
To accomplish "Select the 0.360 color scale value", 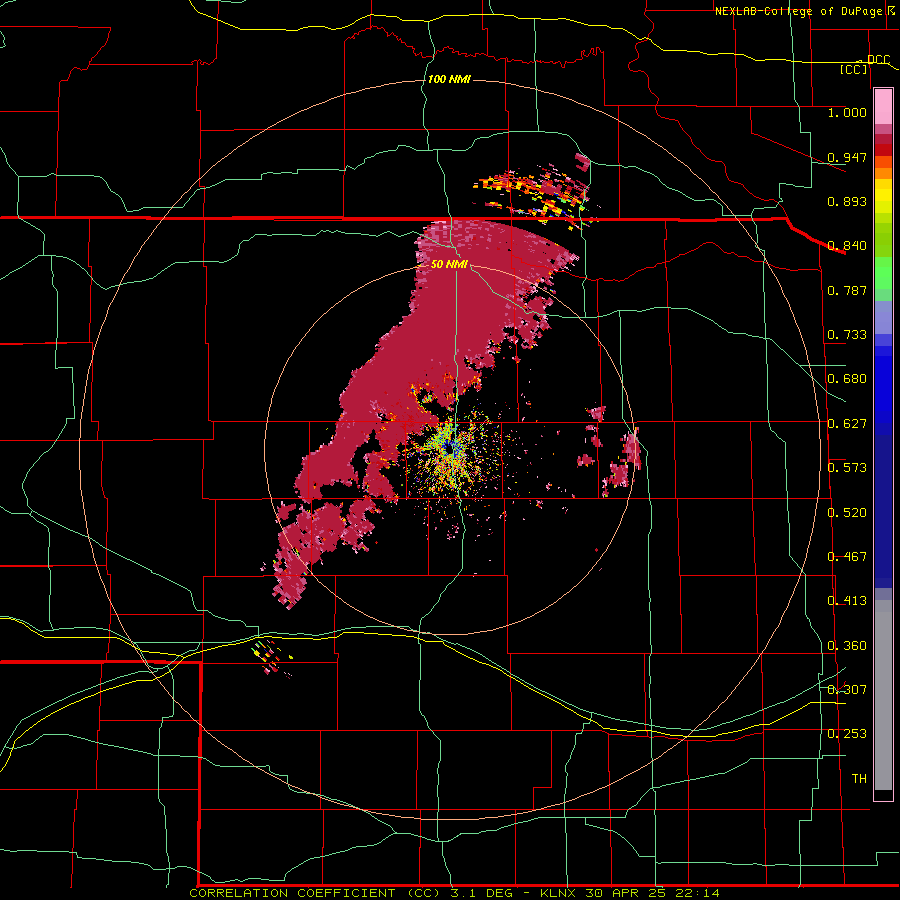I will click(847, 646).
